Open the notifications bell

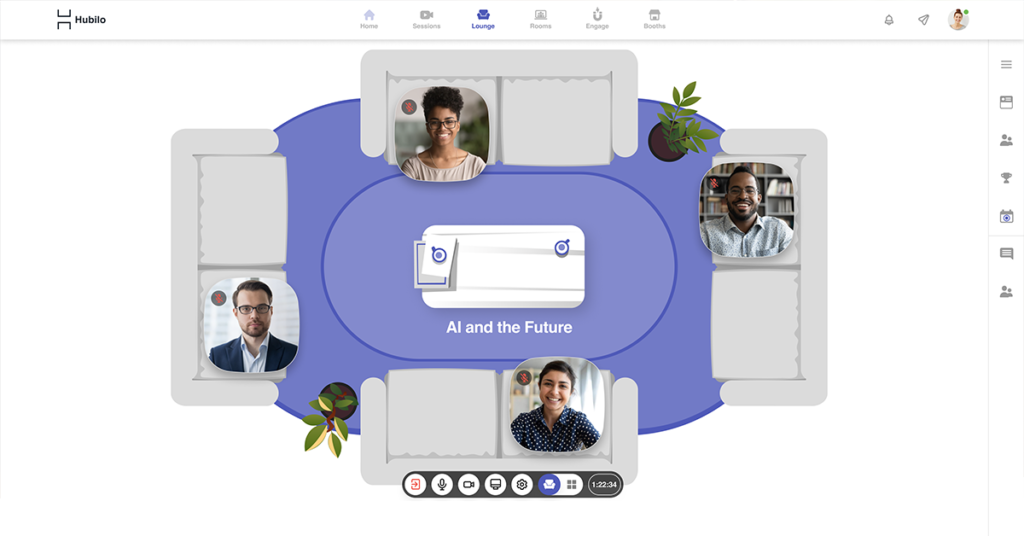click(x=889, y=20)
